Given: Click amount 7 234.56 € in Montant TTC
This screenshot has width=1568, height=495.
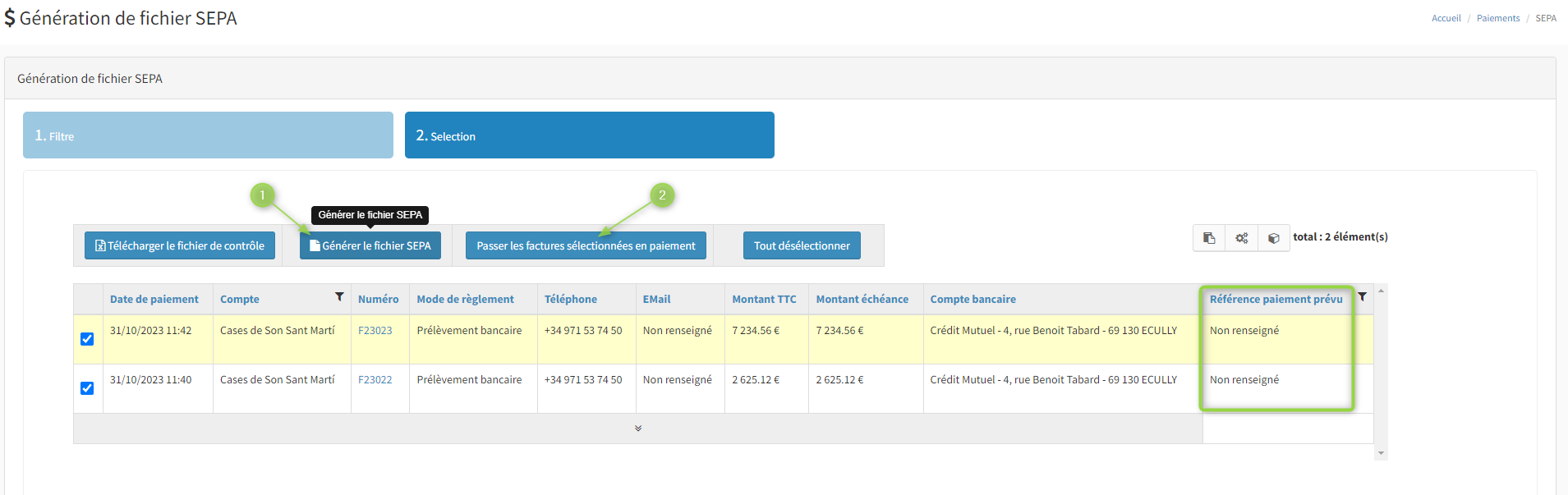Looking at the screenshot, I should pos(756,330).
